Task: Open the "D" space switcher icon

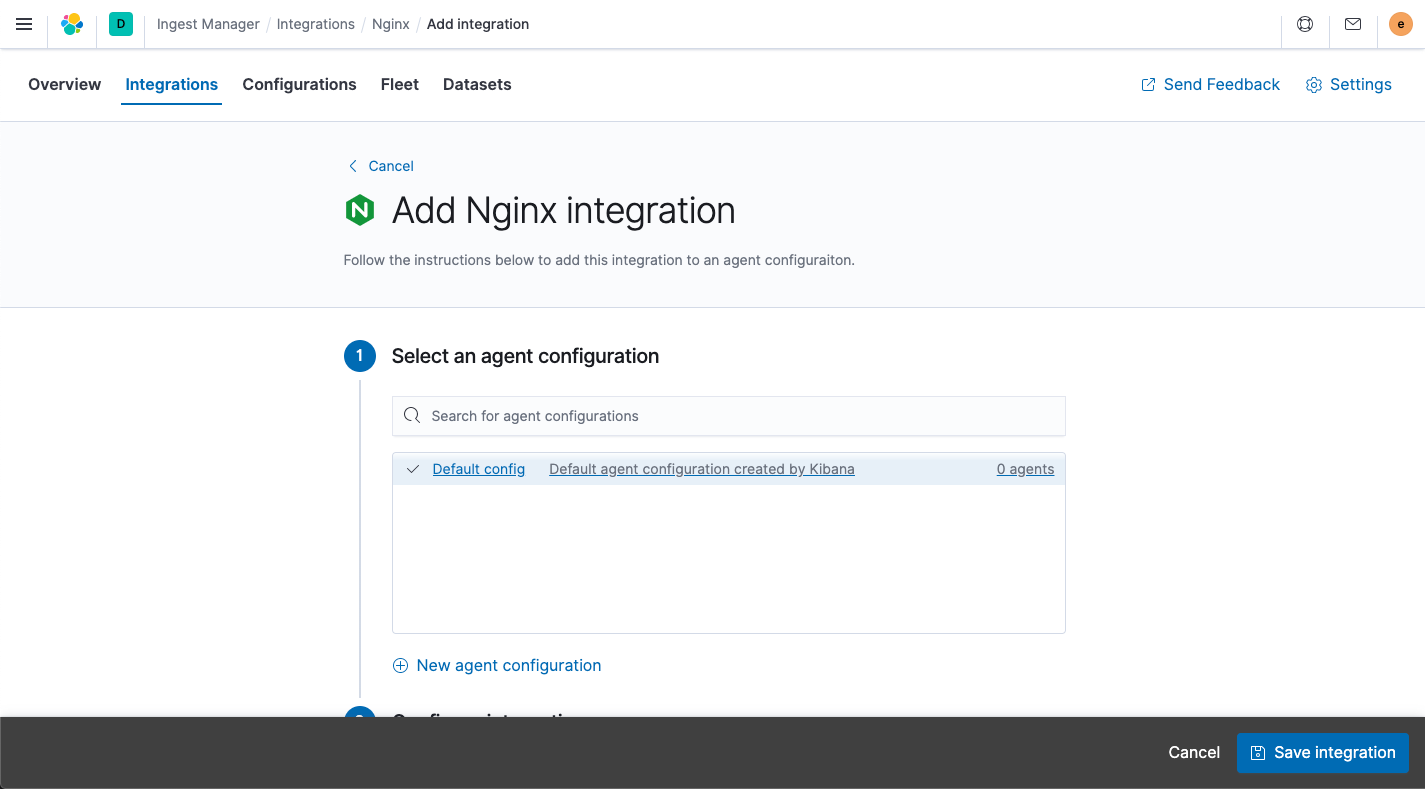Action: tap(120, 24)
